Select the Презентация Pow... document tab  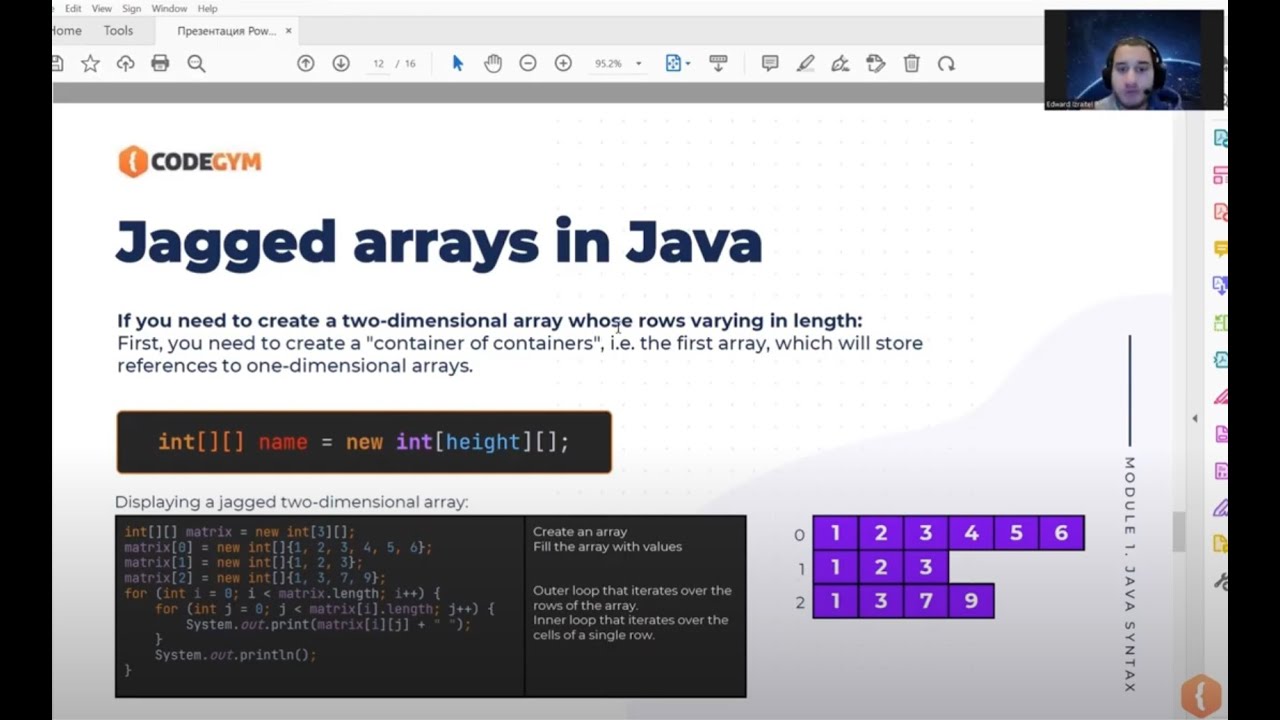coord(226,31)
